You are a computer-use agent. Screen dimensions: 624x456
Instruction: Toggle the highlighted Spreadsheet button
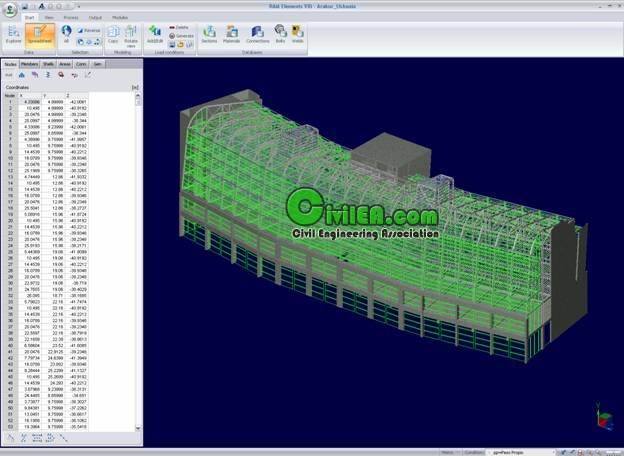[40, 35]
